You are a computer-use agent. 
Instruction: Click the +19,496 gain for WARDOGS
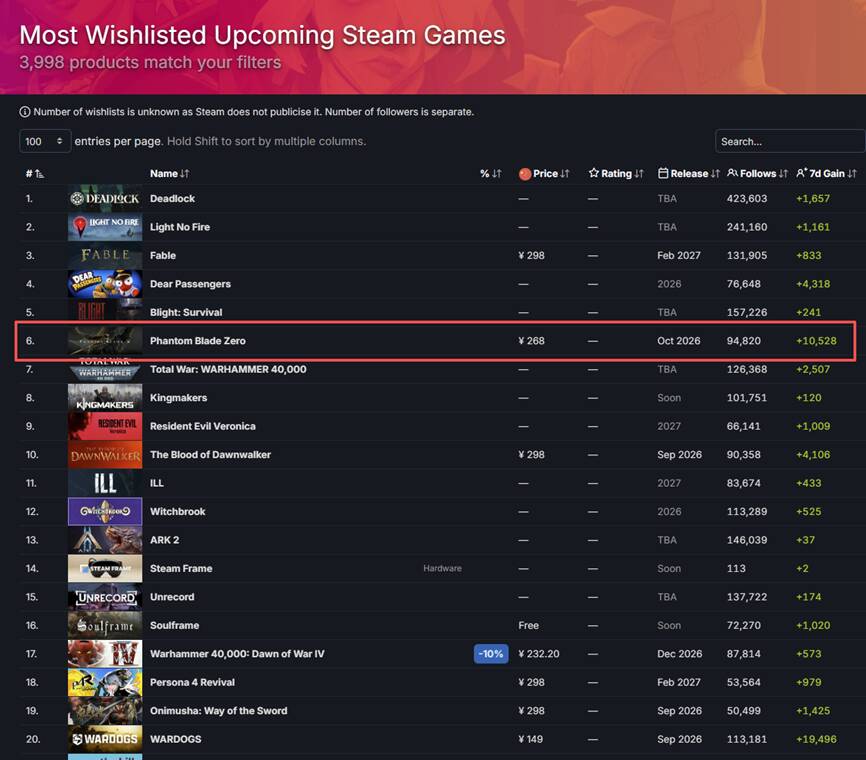(816, 739)
